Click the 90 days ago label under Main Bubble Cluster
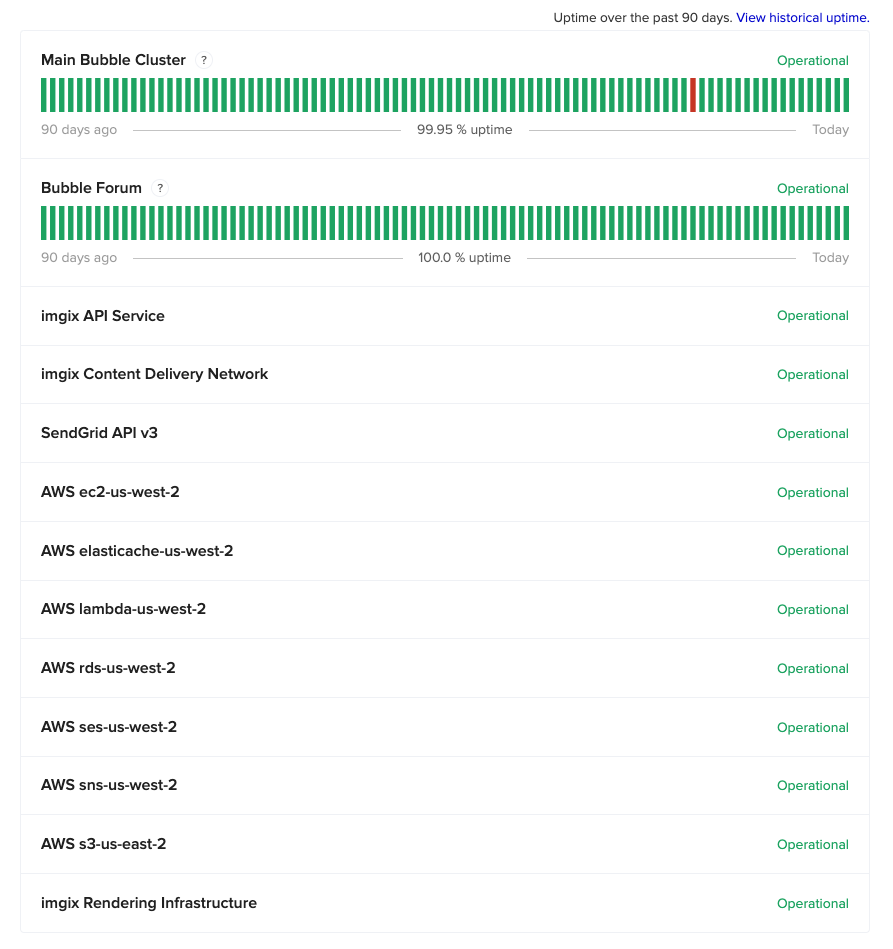Image resolution: width=893 pixels, height=949 pixels. [x=78, y=129]
